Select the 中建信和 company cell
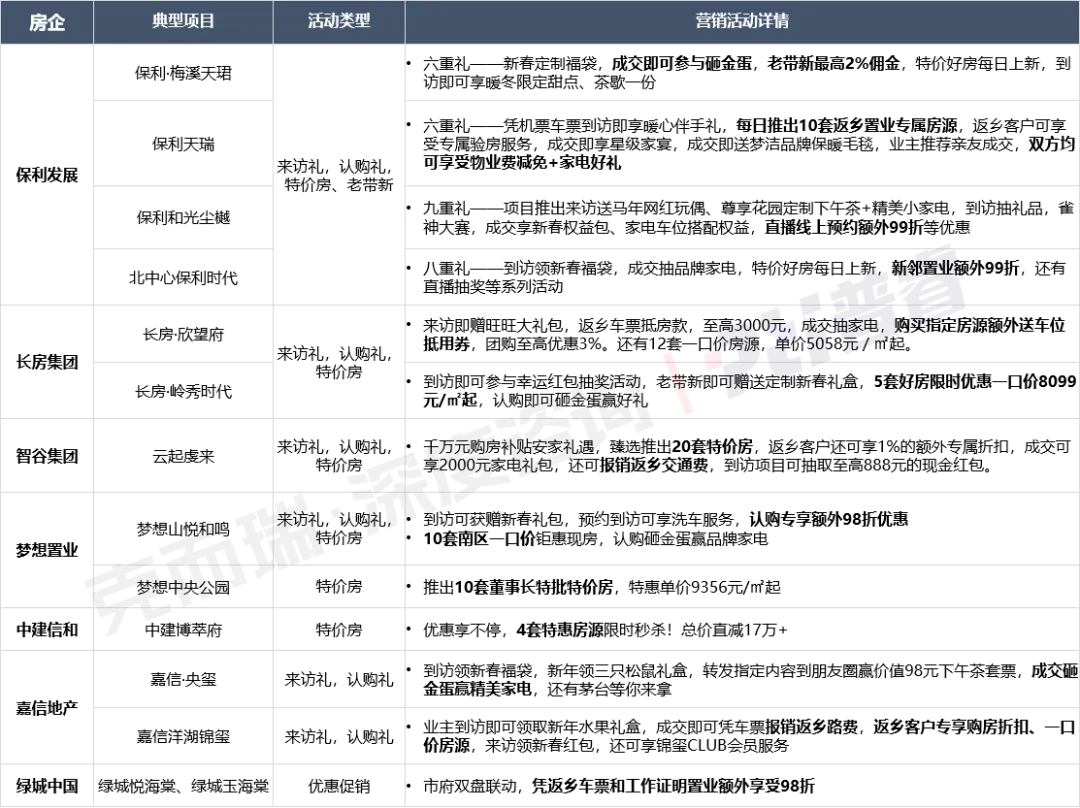The width and height of the screenshot is (1080, 808). pyautogui.click(x=47, y=629)
